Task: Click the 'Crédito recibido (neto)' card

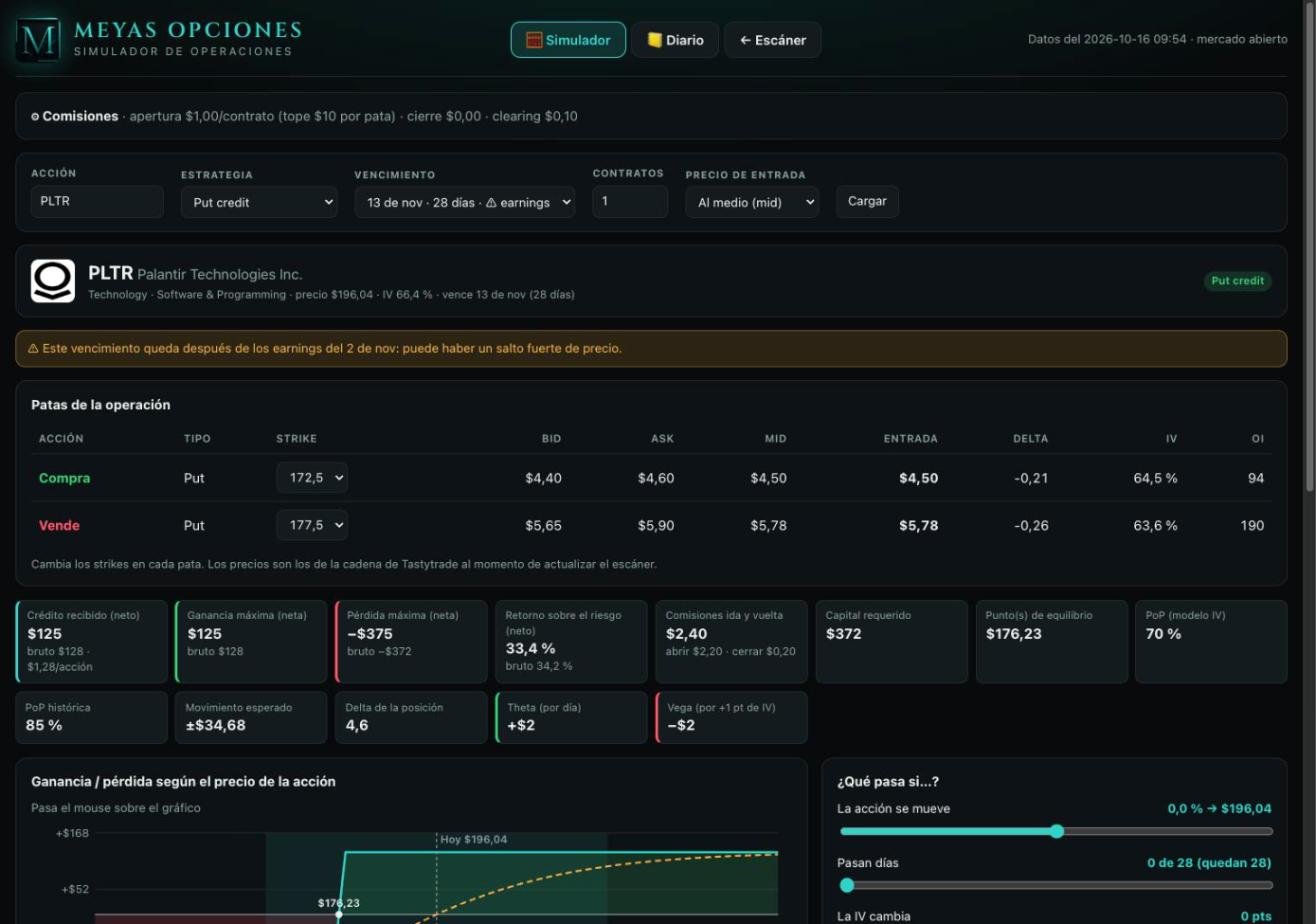Action: [x=92, y=642]
